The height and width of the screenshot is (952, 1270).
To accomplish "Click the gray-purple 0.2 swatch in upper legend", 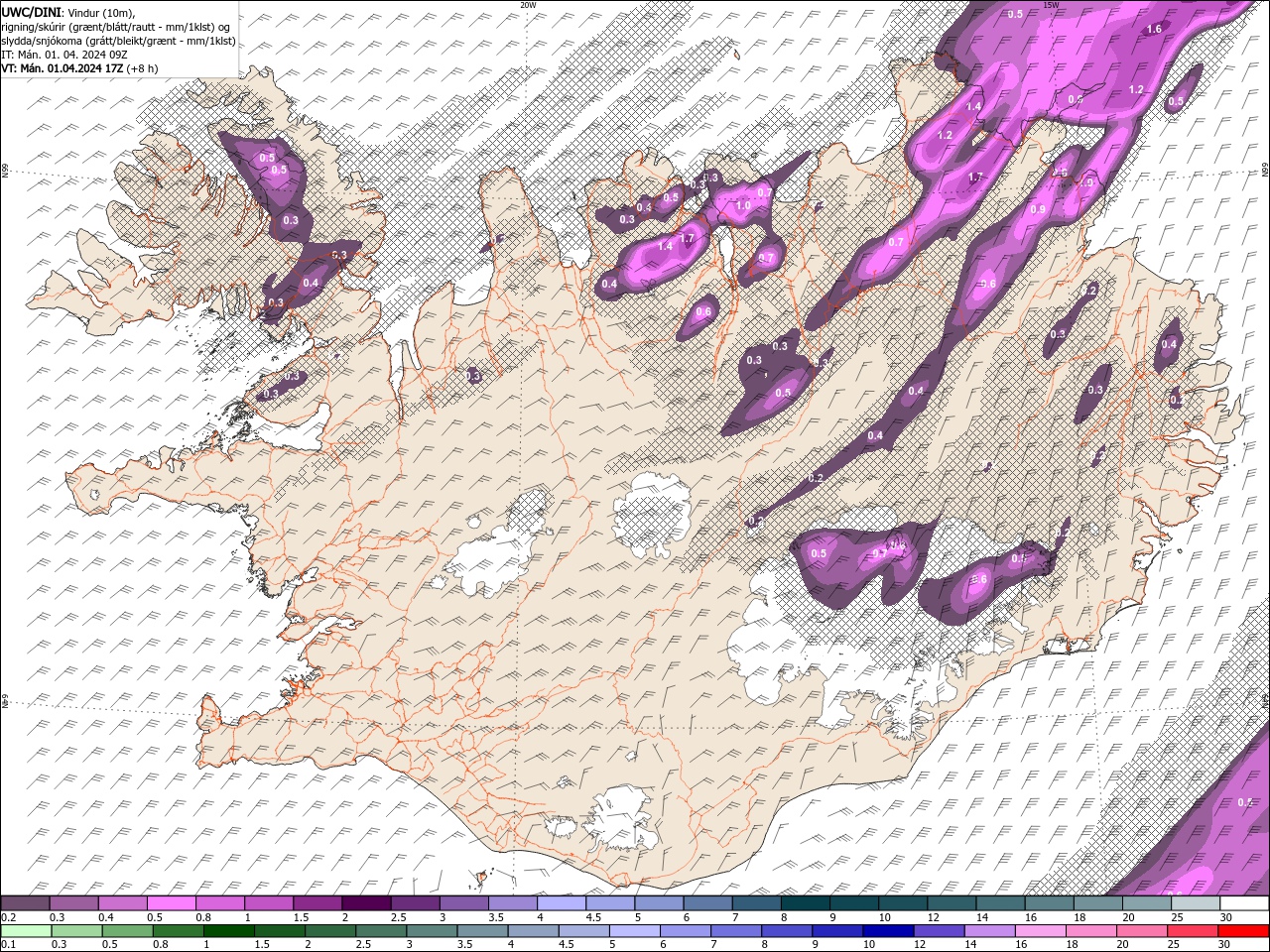I will pos(25,903).
